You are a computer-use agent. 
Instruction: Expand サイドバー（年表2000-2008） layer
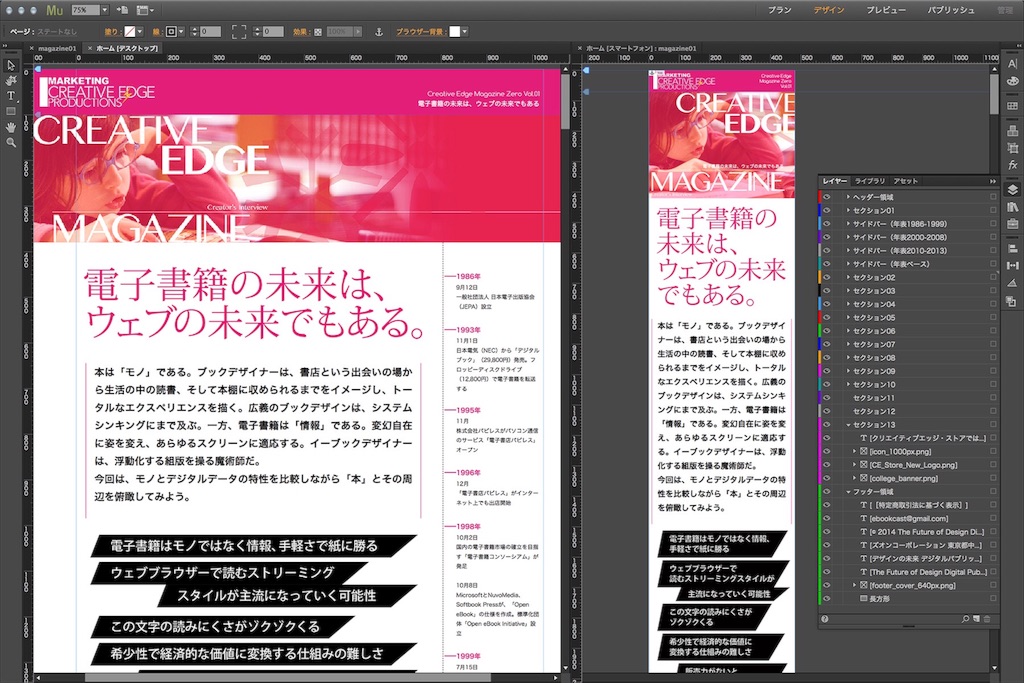[x=848, y=237]
